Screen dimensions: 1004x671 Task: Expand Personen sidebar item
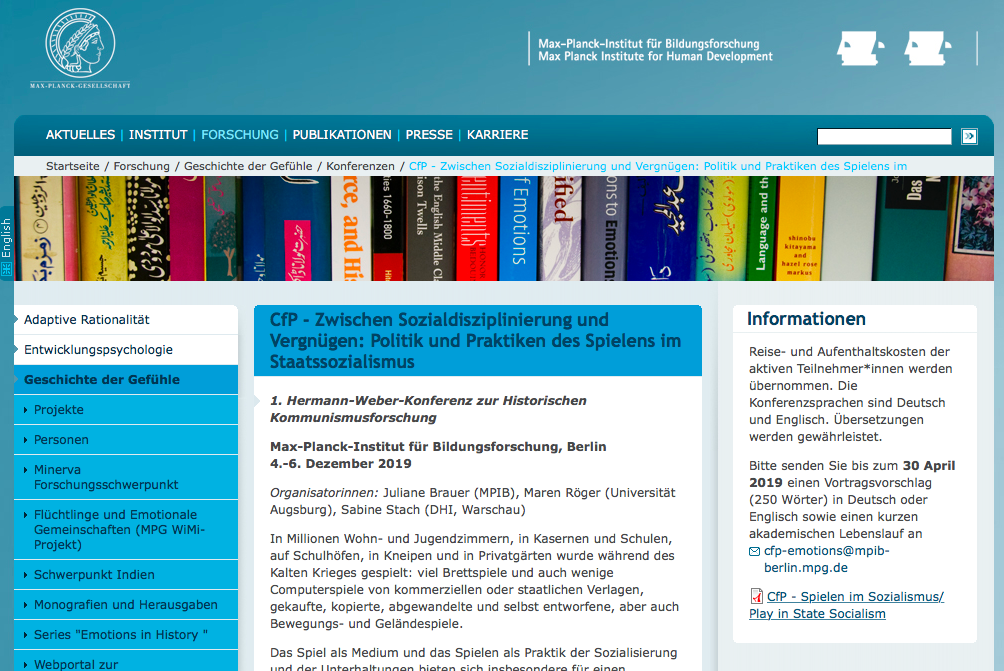pos(126,440)
